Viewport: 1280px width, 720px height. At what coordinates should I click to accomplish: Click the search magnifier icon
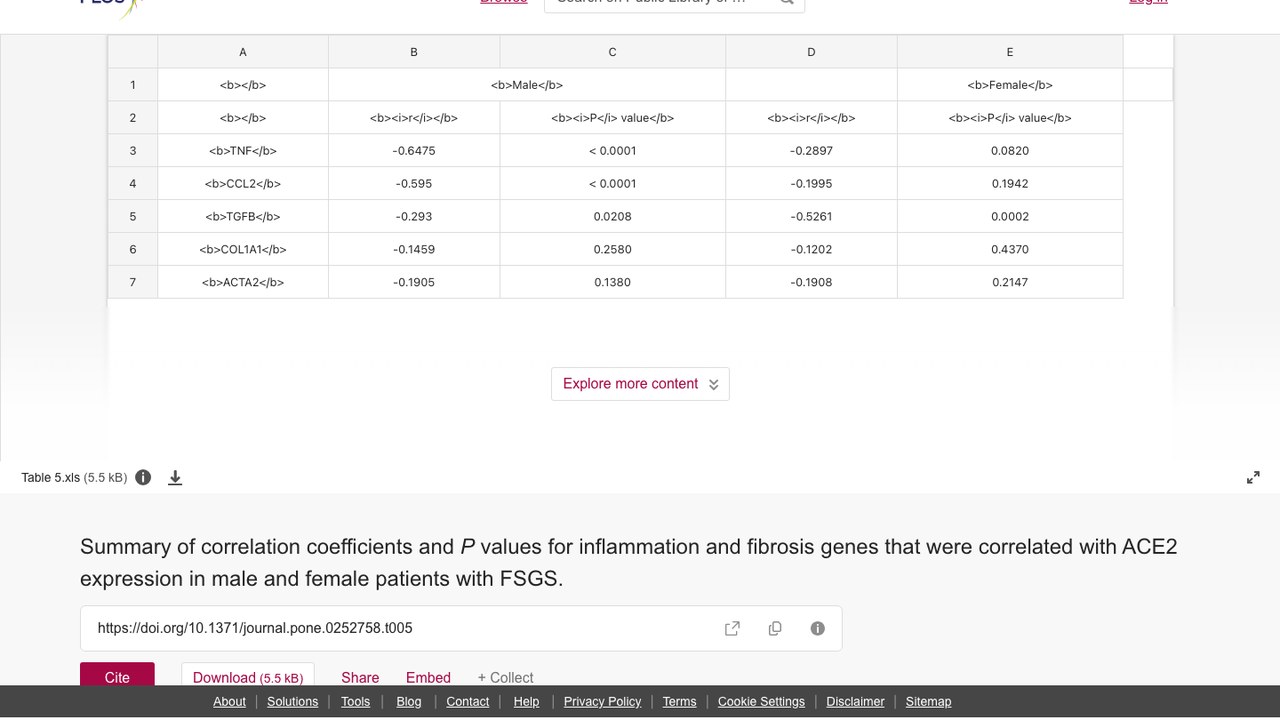(787, 3)
